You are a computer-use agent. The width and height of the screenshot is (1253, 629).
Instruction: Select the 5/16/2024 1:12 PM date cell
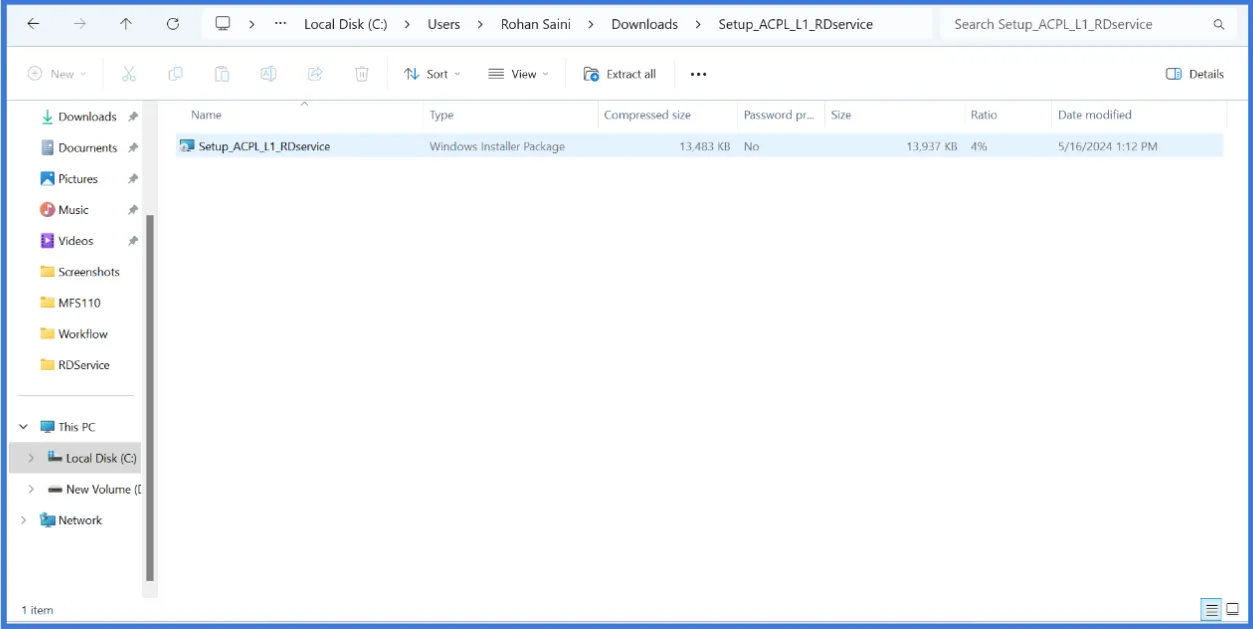tap(1108, 146)
